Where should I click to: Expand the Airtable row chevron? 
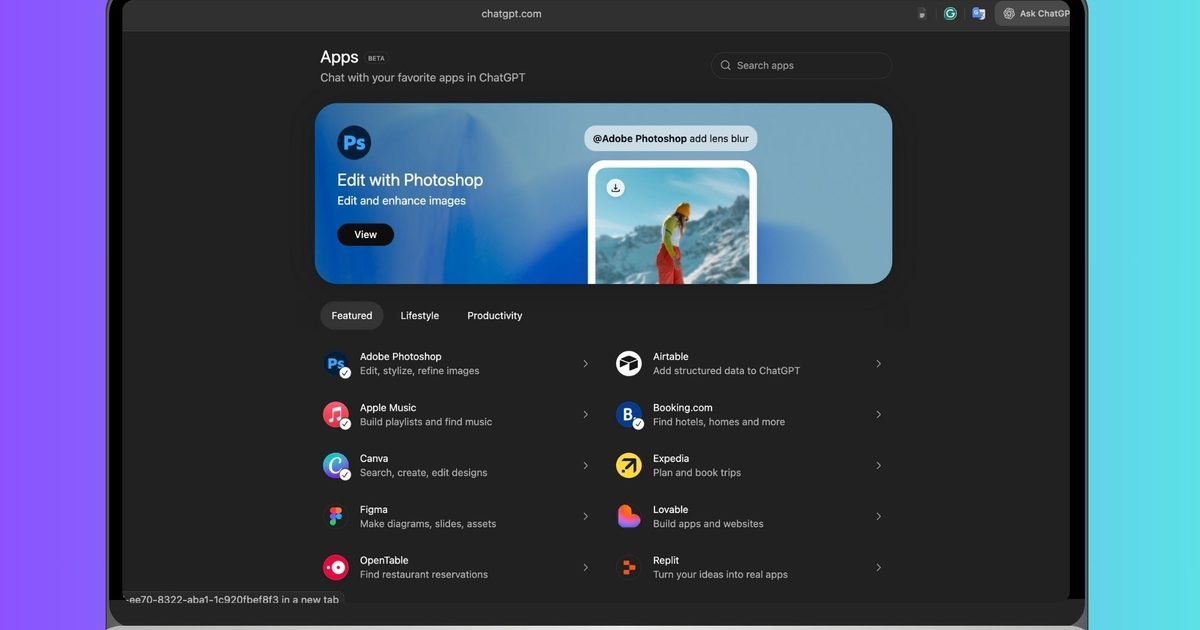point(878,364)
